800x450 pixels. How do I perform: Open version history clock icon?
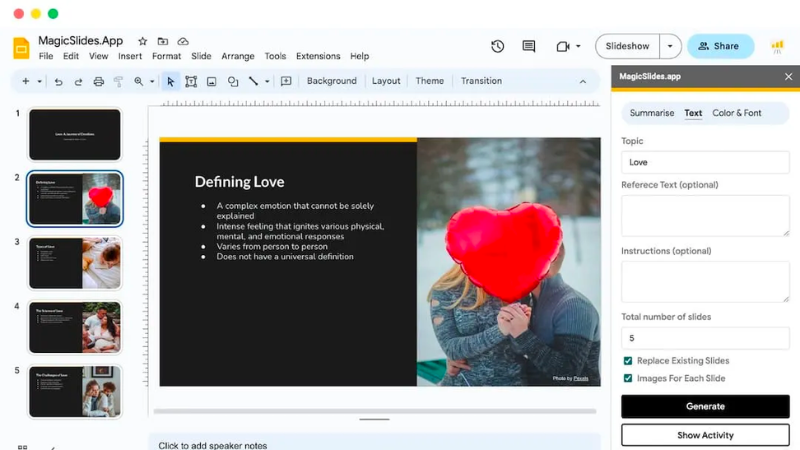tap(497, 46)
